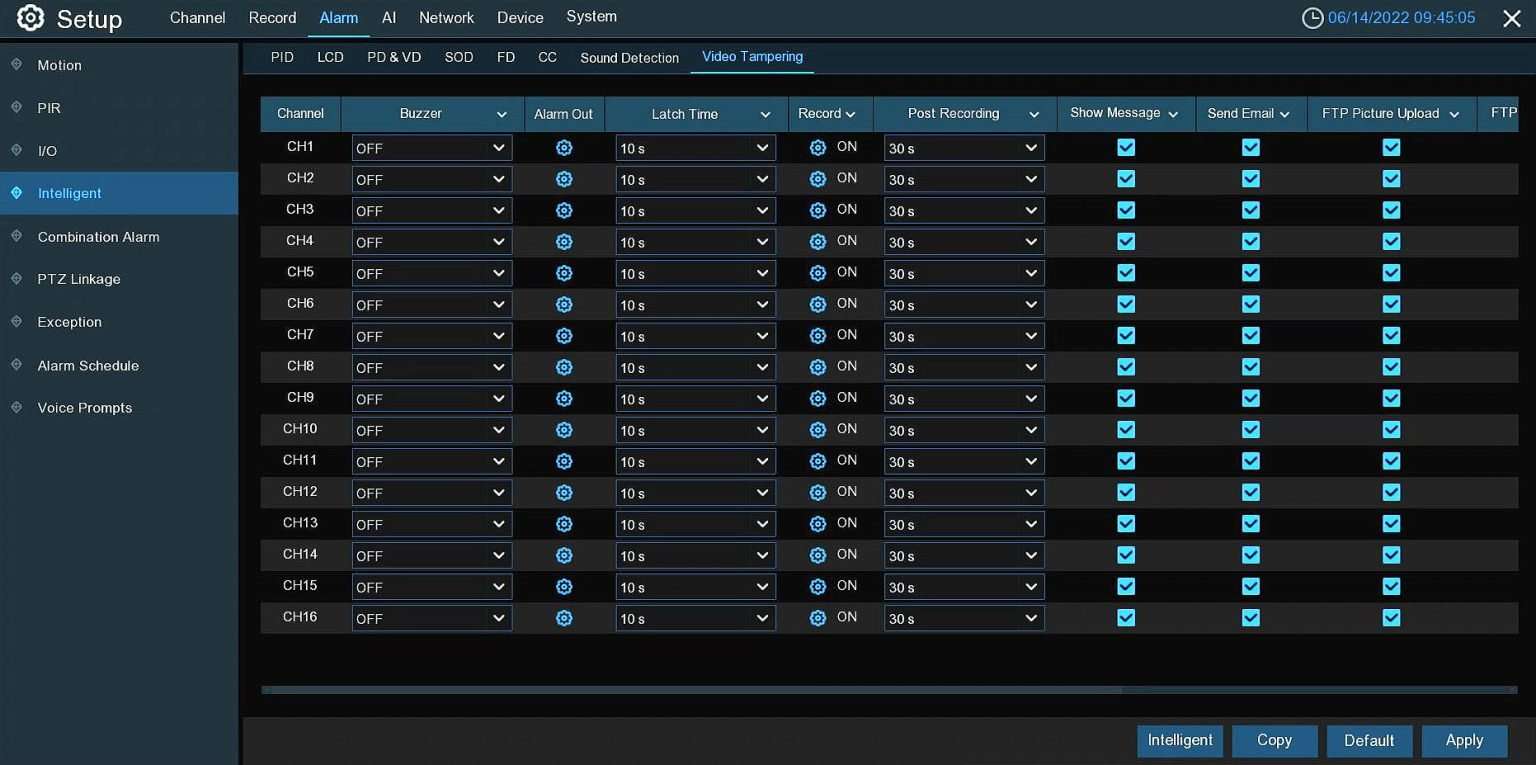Viewport: 1536px width, 765px height.
Task: Disable Send Email checkbox for CH5
Action: pos(1250,273)
